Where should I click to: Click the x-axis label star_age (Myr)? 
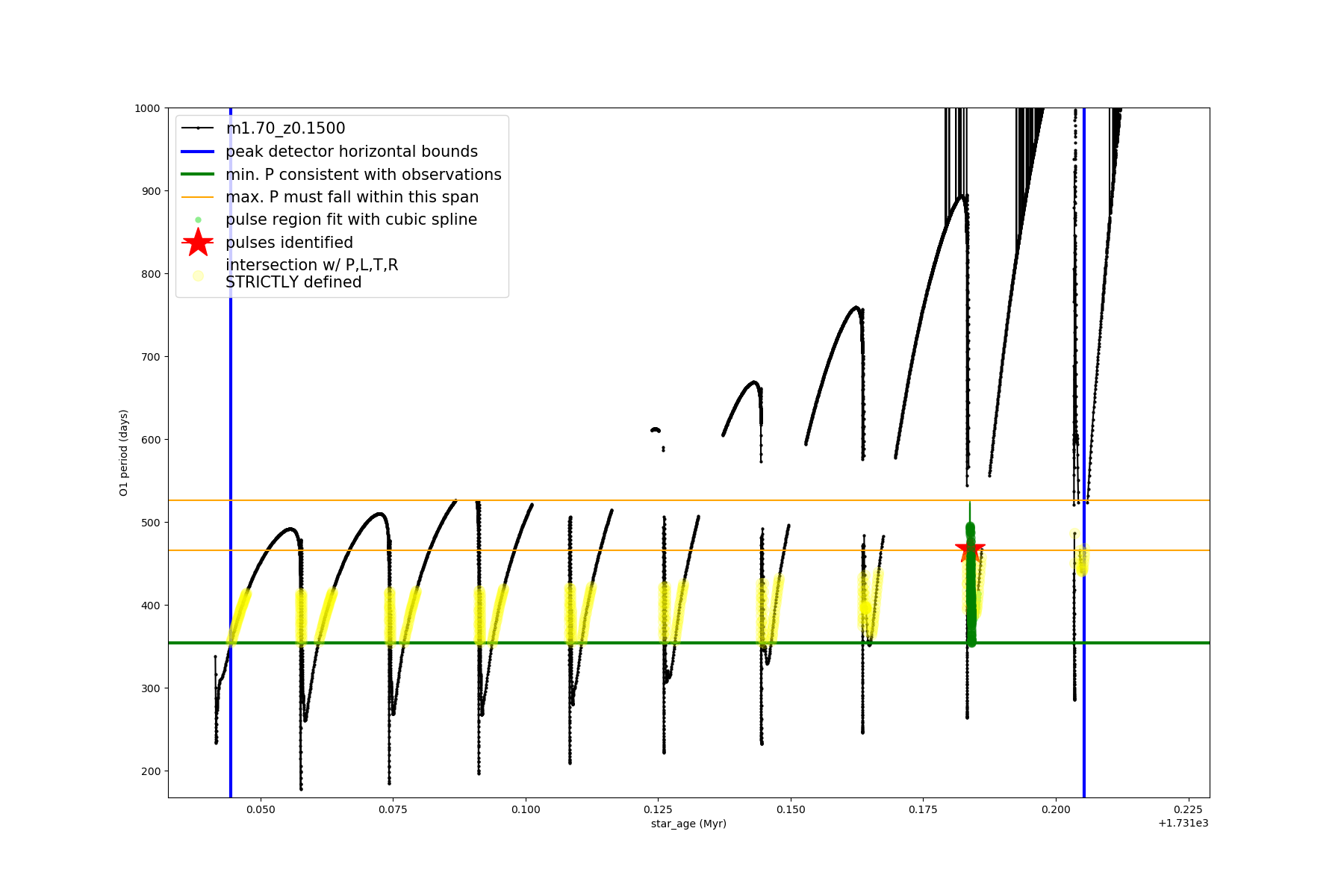(688, 824)
